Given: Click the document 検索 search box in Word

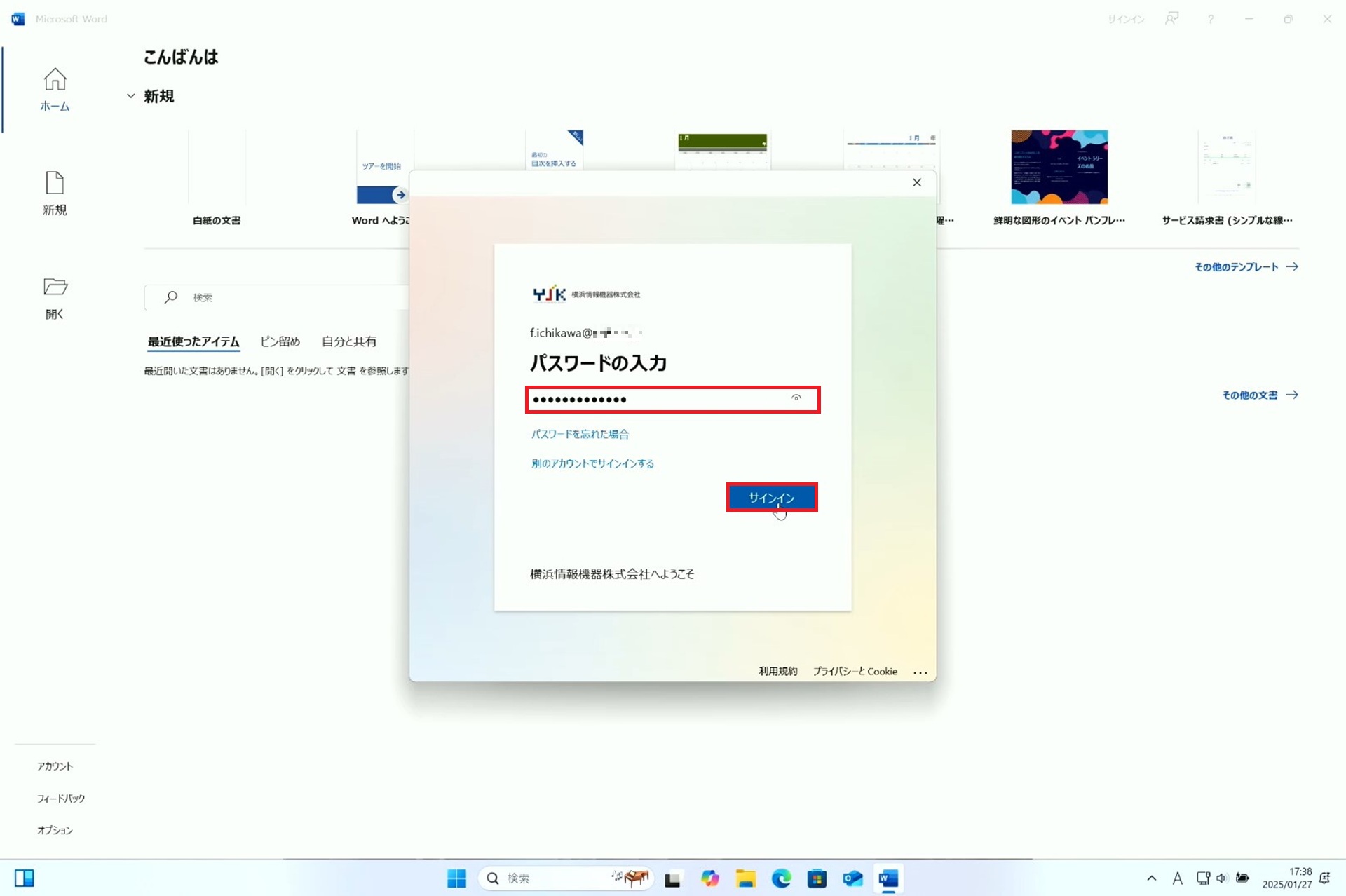Looking at the screenshot, I should coord(277,297).
